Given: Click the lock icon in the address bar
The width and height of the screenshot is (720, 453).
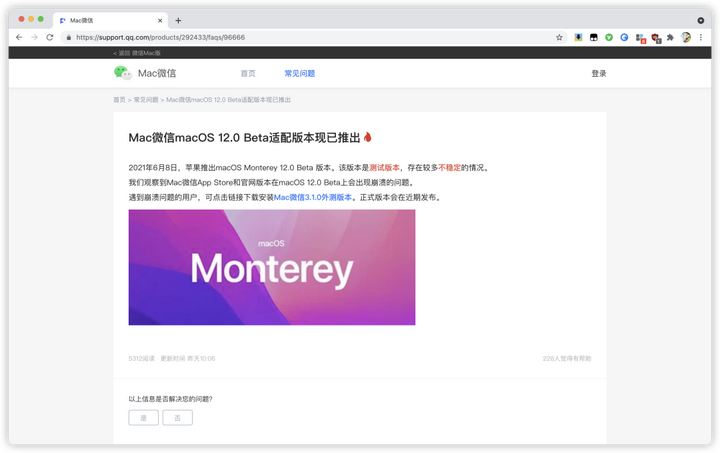Looking at the screenshot, I should [68, 37].
